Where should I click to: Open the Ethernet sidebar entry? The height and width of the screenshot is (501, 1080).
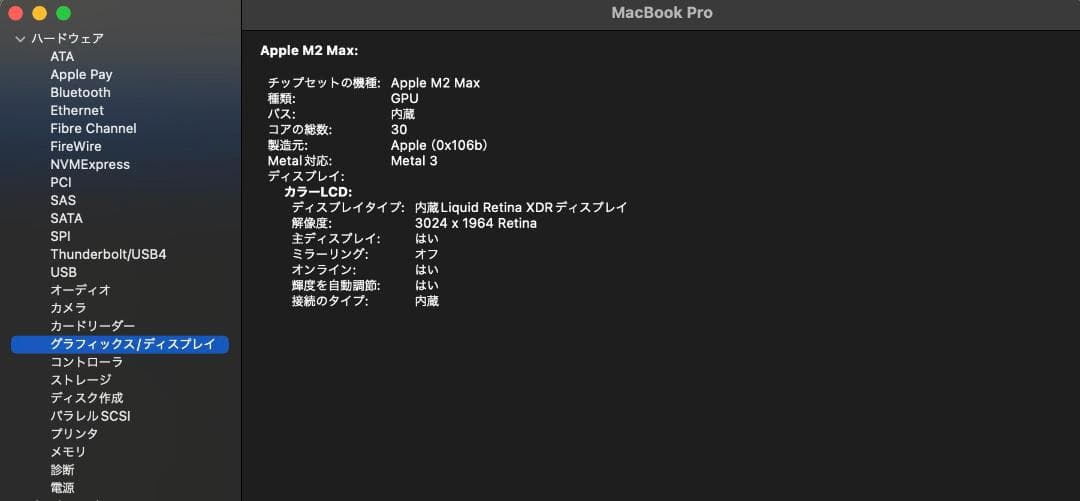pos(77,110)
